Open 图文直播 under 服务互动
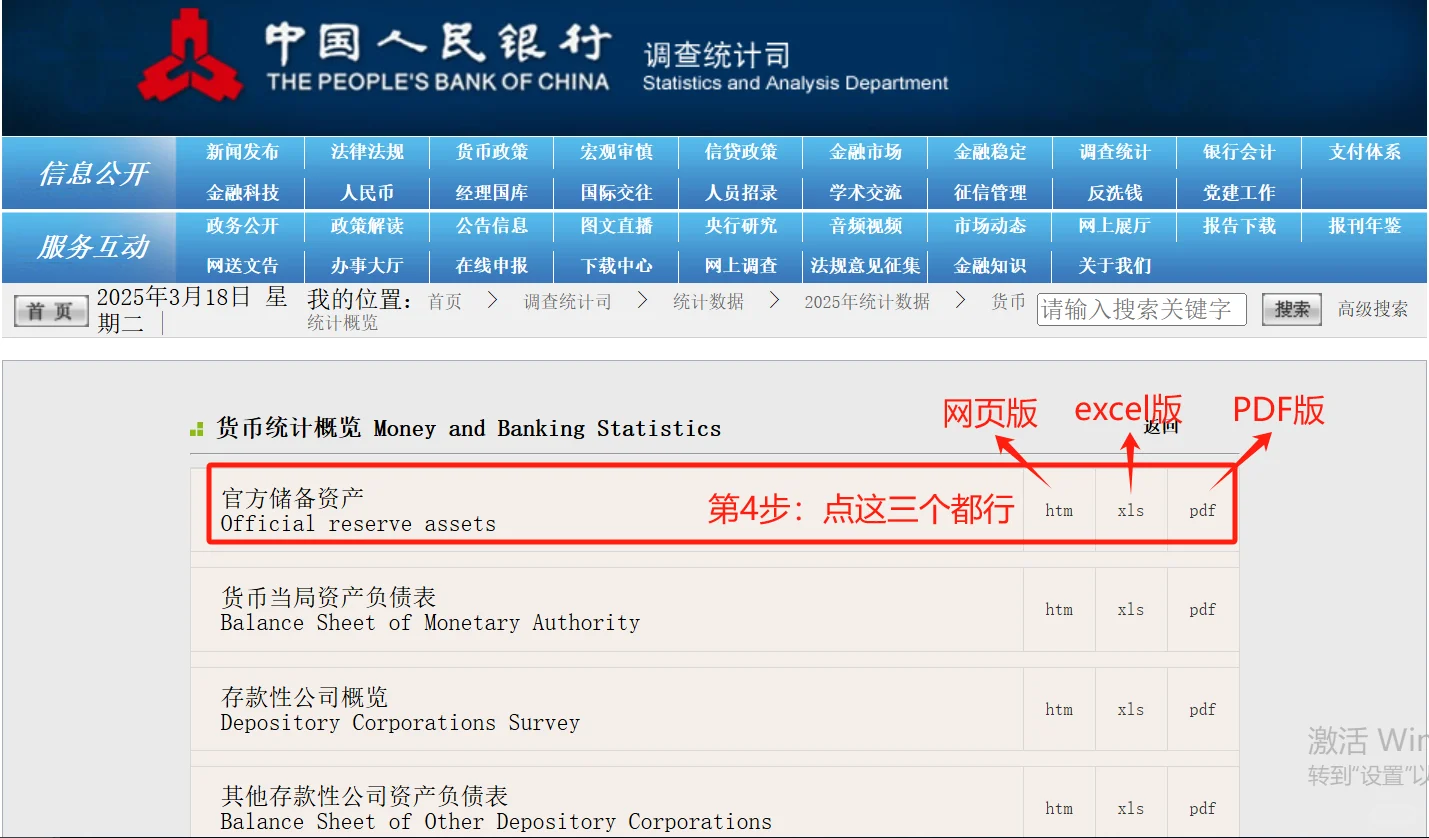Viewport: 1429px width, 838px height. [616, 226]
